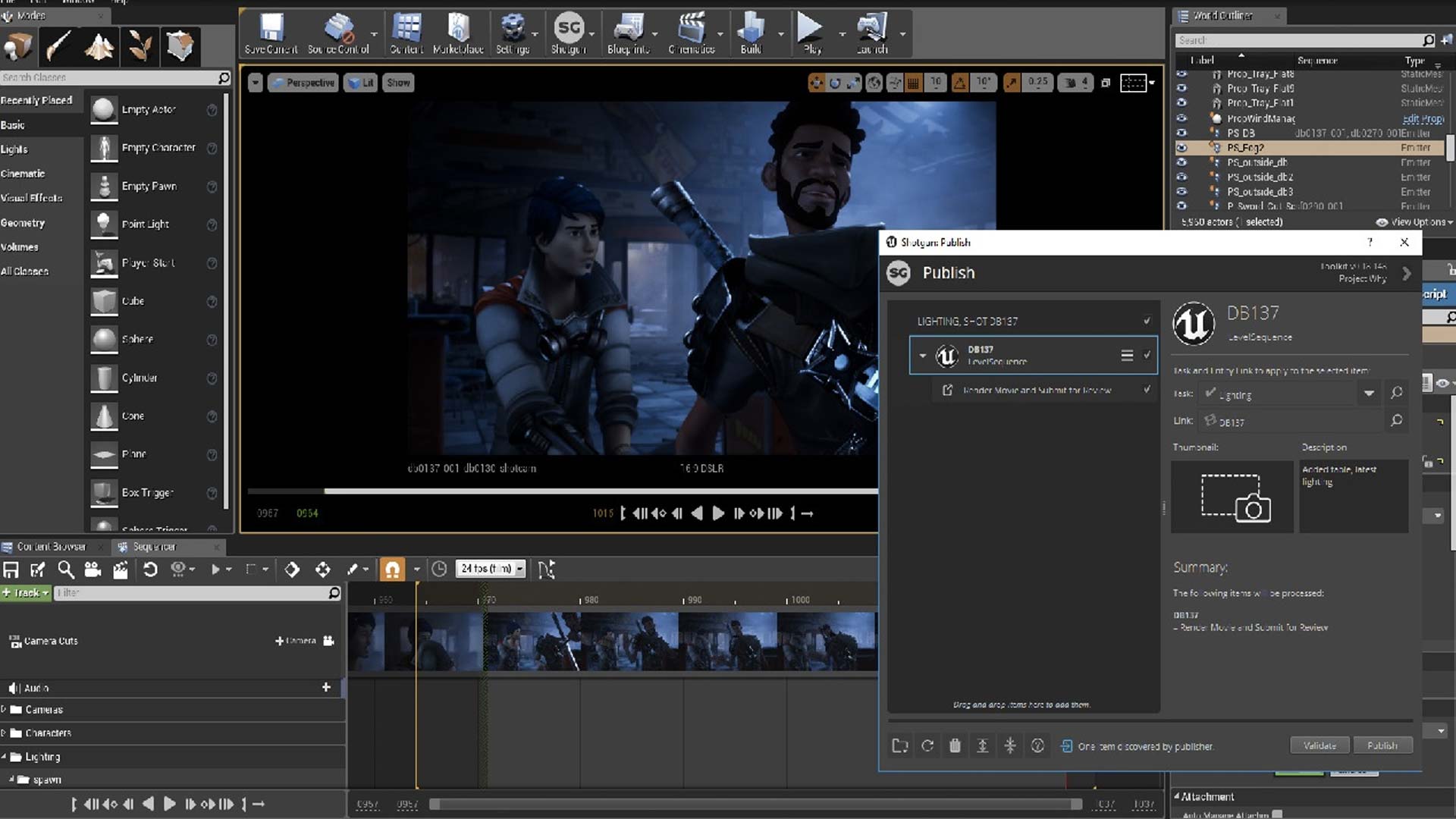1456x819 pixels.
Task: Click the Sequencer save icon
Action: coord(11,570)
